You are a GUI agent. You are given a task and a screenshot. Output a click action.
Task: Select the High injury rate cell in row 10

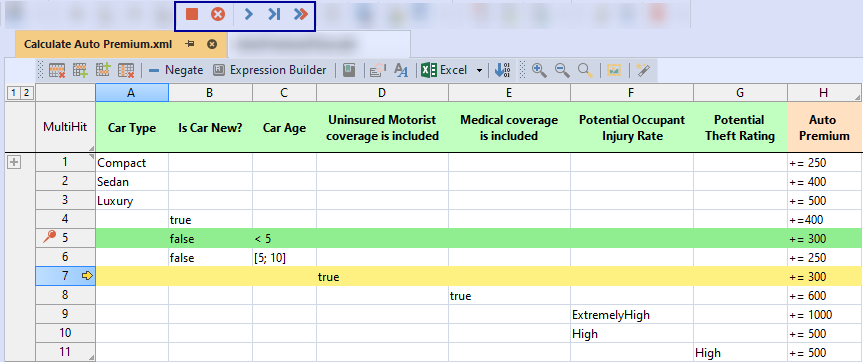(x=632, y=334)
